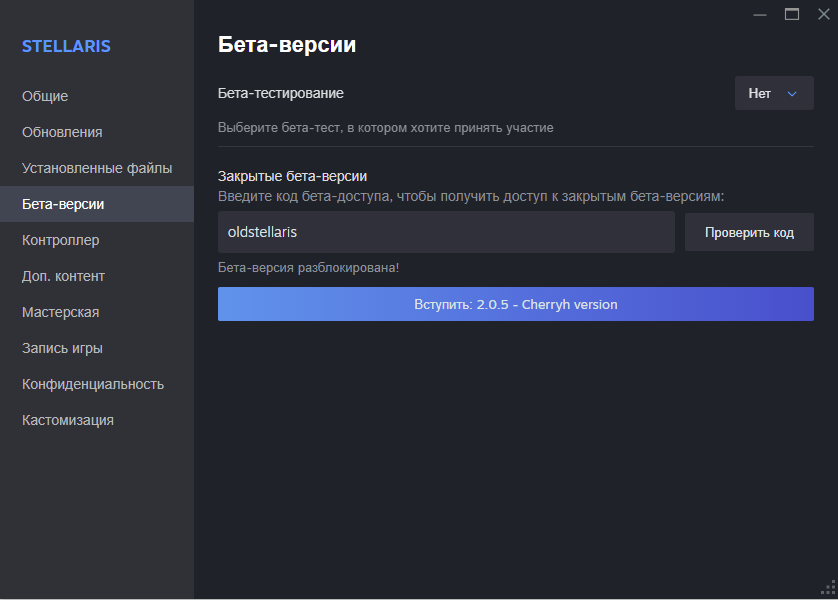The image size is (838, 600).
Task: Open the Кастомизация section
Action: [97, 420]
